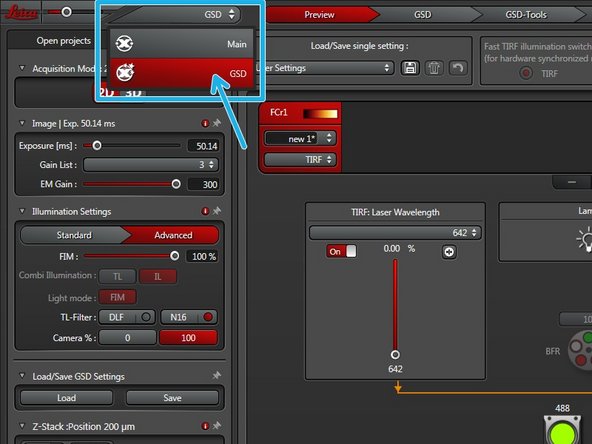Click the delete setting trash icon
This screenshot has height=444, width=592.
coord(434,68)
